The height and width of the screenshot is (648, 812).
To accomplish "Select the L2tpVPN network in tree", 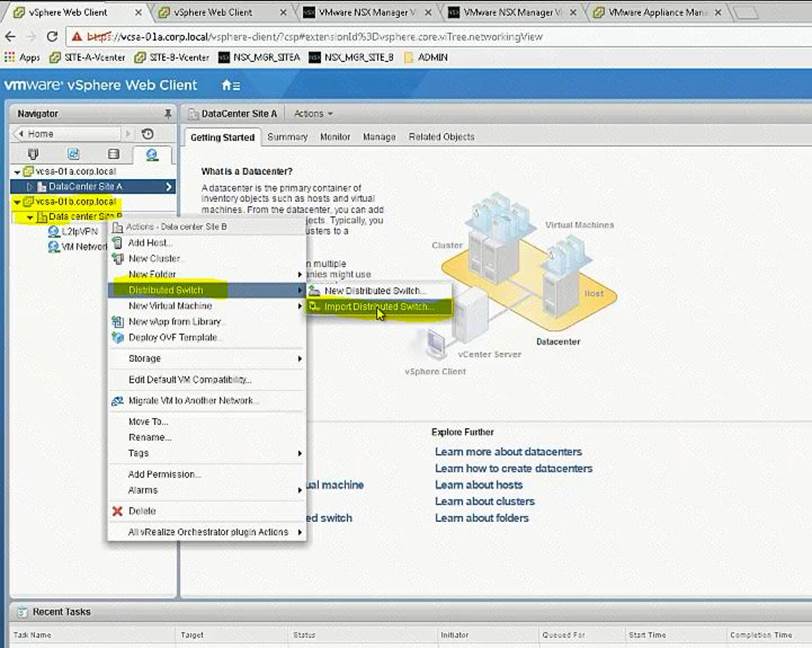I will pyautogui.click(x=79, y=231).
